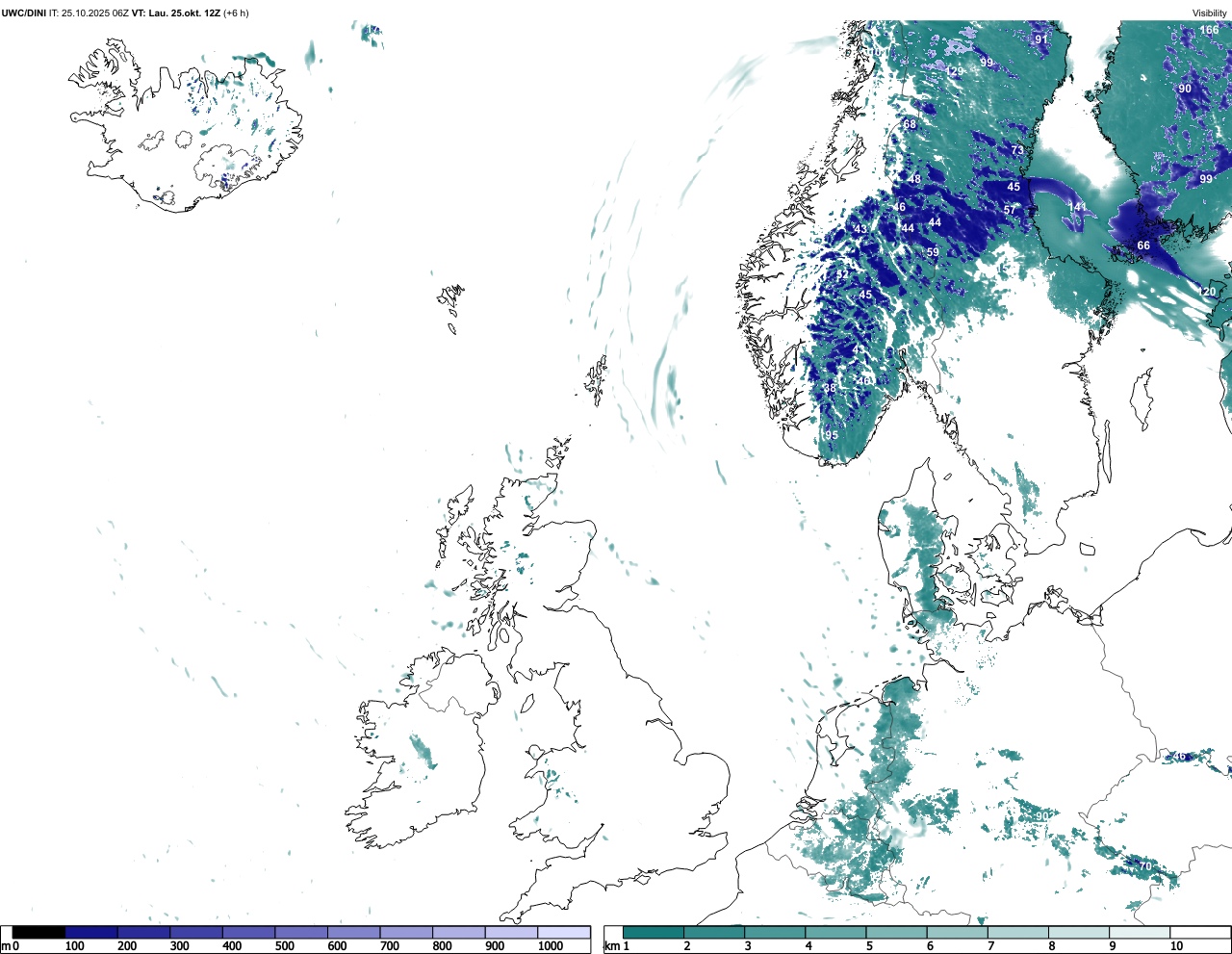Click the Bornholm island outline
Screen dimensions: 1232x954
click(1089, 550)
